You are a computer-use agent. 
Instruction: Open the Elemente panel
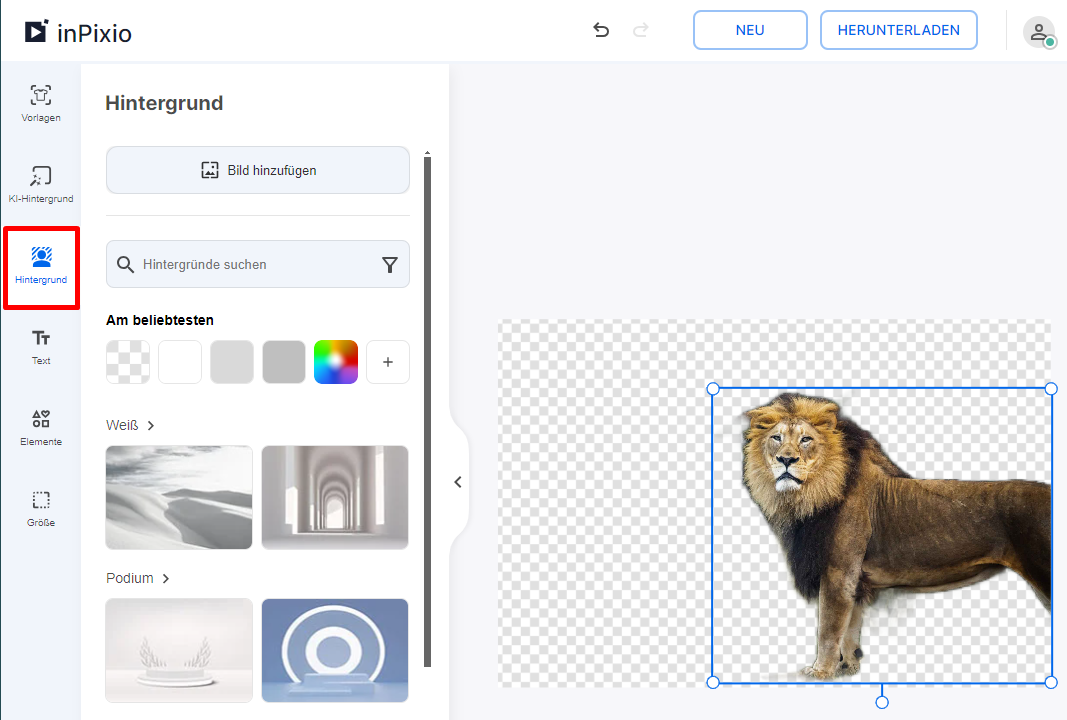41,428
